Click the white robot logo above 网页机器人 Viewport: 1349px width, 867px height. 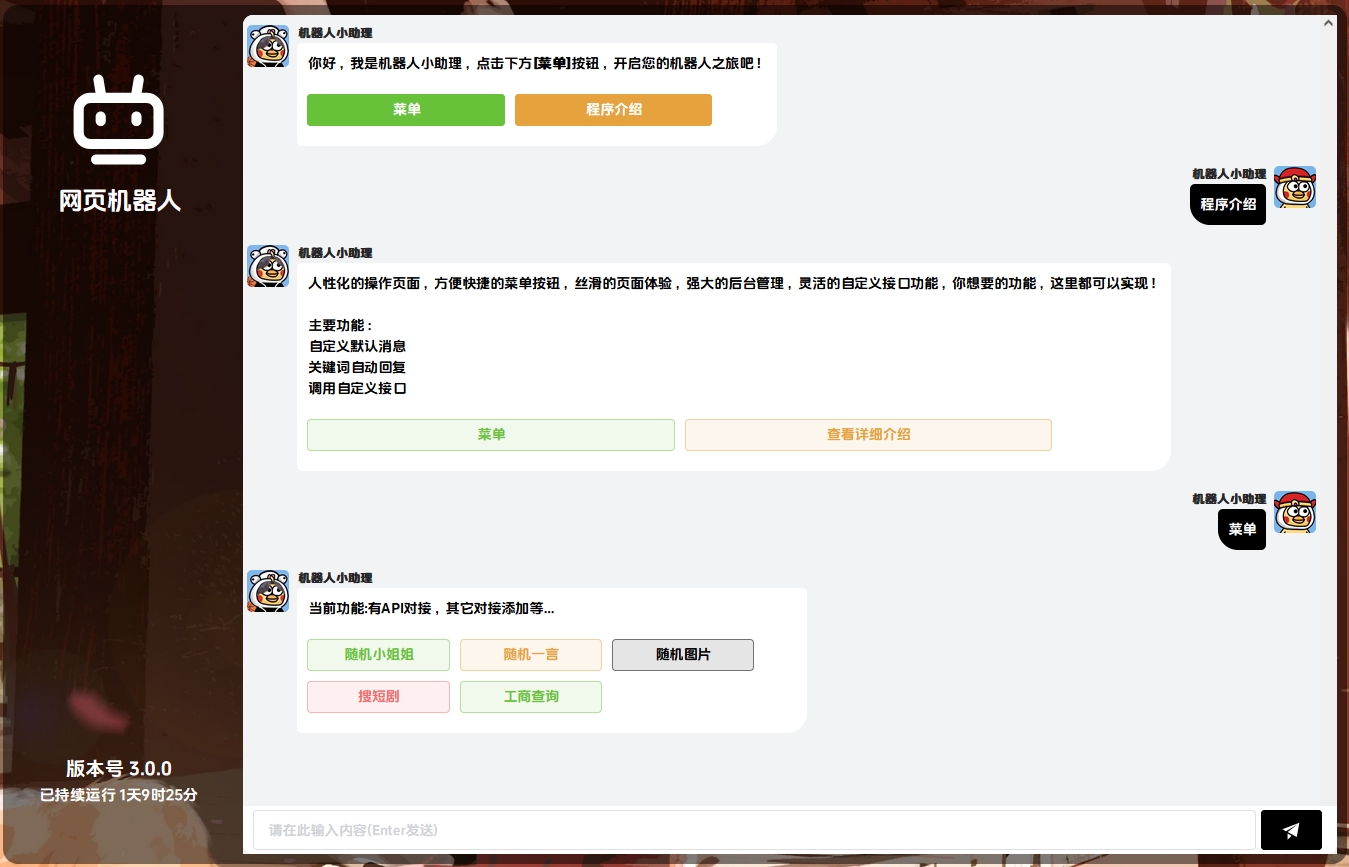click(118, 119)
